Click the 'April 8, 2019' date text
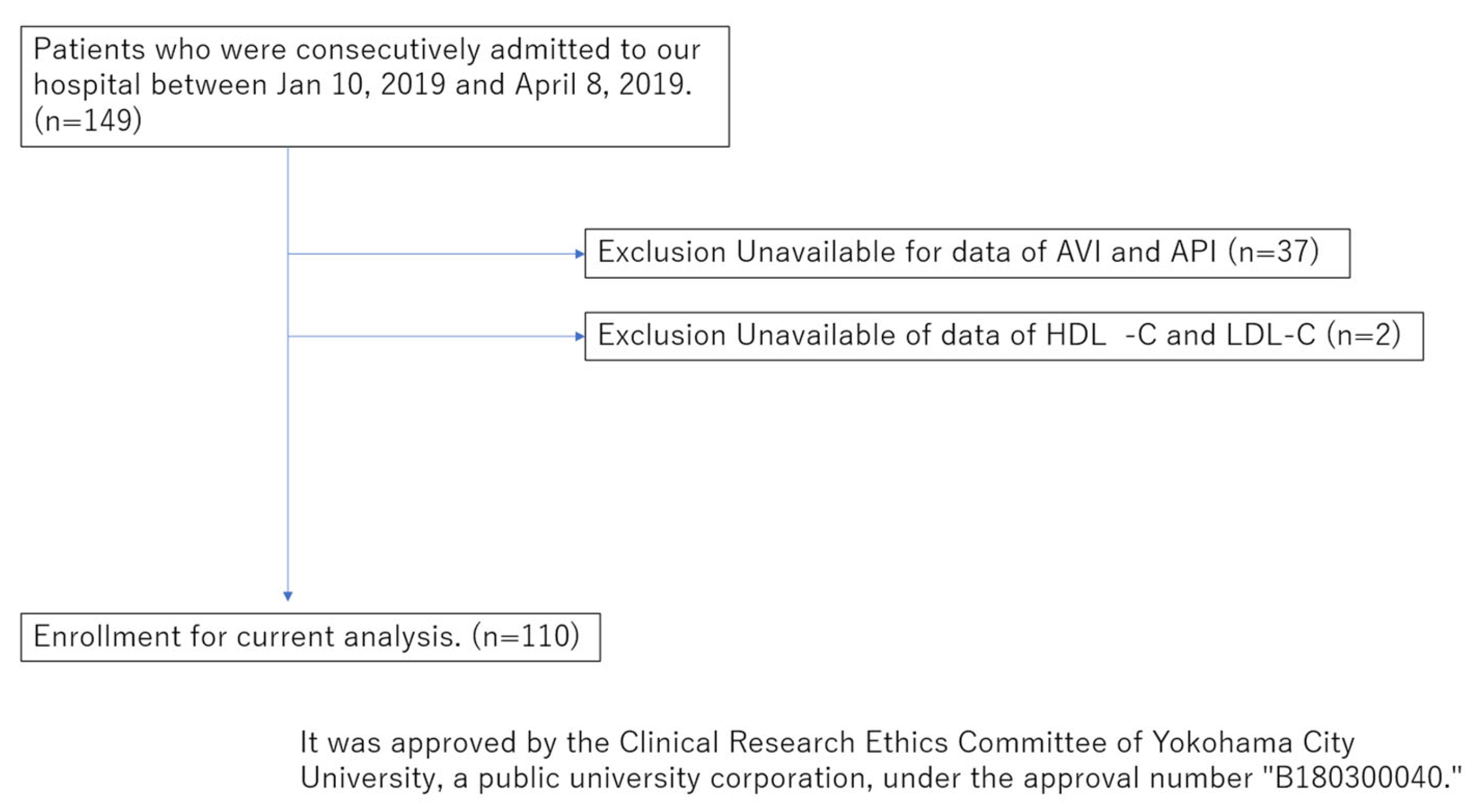This screenshot has width=1484, height=812. pyautogui.click(x=602, y=84)
